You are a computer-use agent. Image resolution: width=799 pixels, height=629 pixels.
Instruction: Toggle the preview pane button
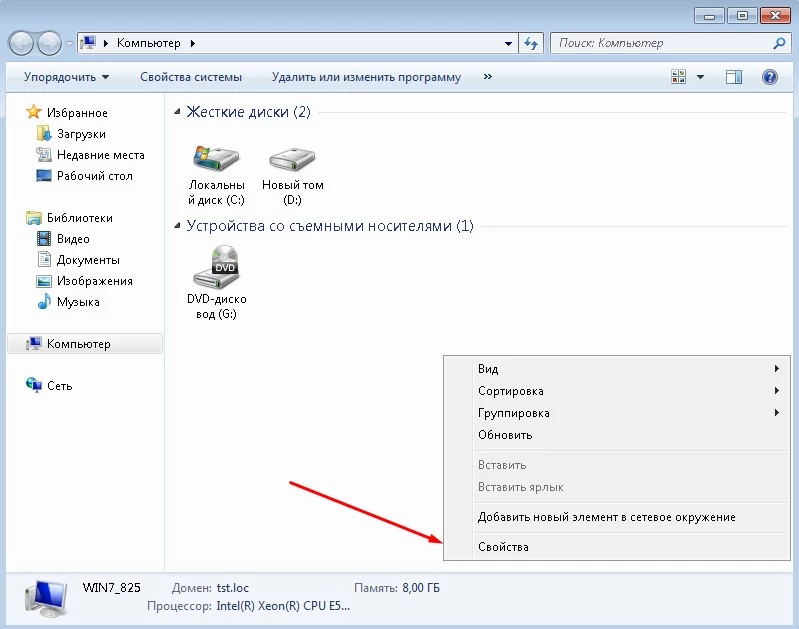tap(734, 77)
